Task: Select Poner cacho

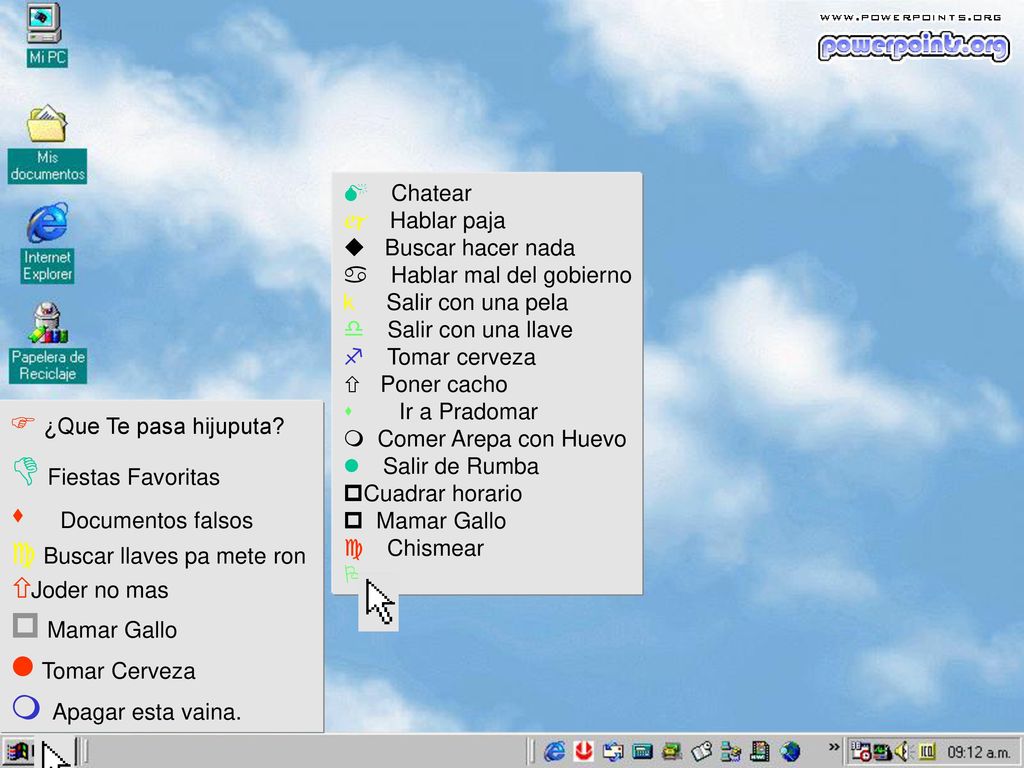Action: 444,385
